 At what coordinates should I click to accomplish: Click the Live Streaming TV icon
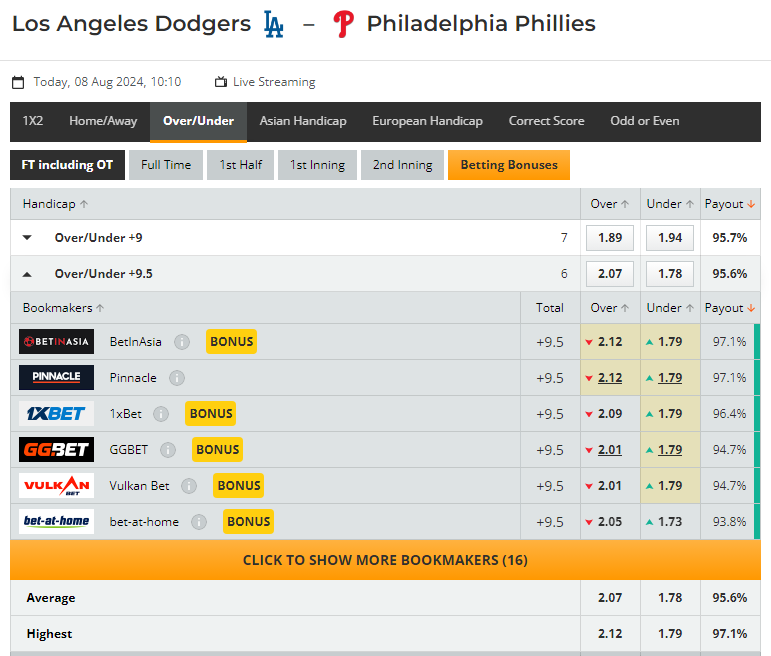(x=221, y=82)
